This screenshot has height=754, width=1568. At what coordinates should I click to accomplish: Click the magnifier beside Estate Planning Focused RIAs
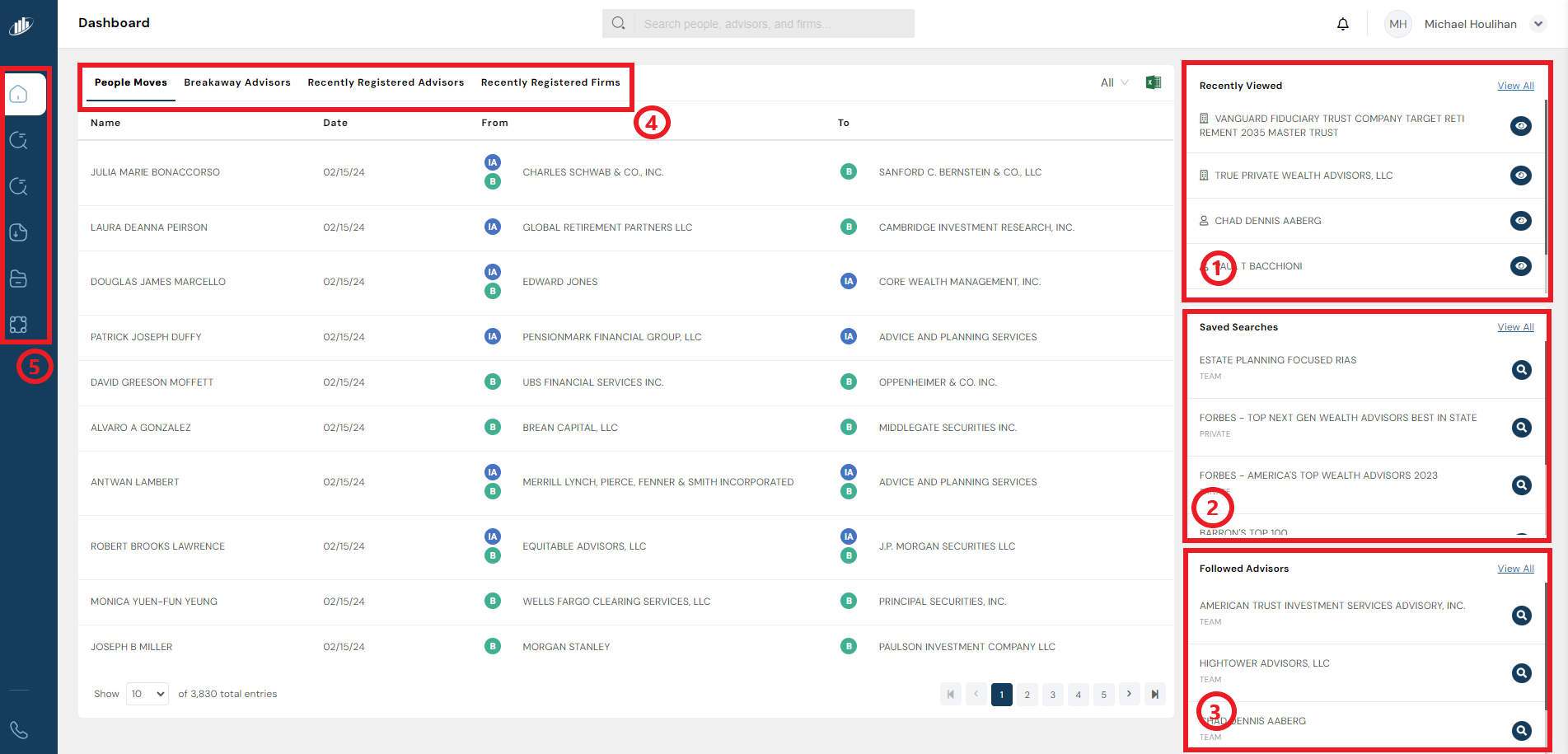(x=1521, y=370)
